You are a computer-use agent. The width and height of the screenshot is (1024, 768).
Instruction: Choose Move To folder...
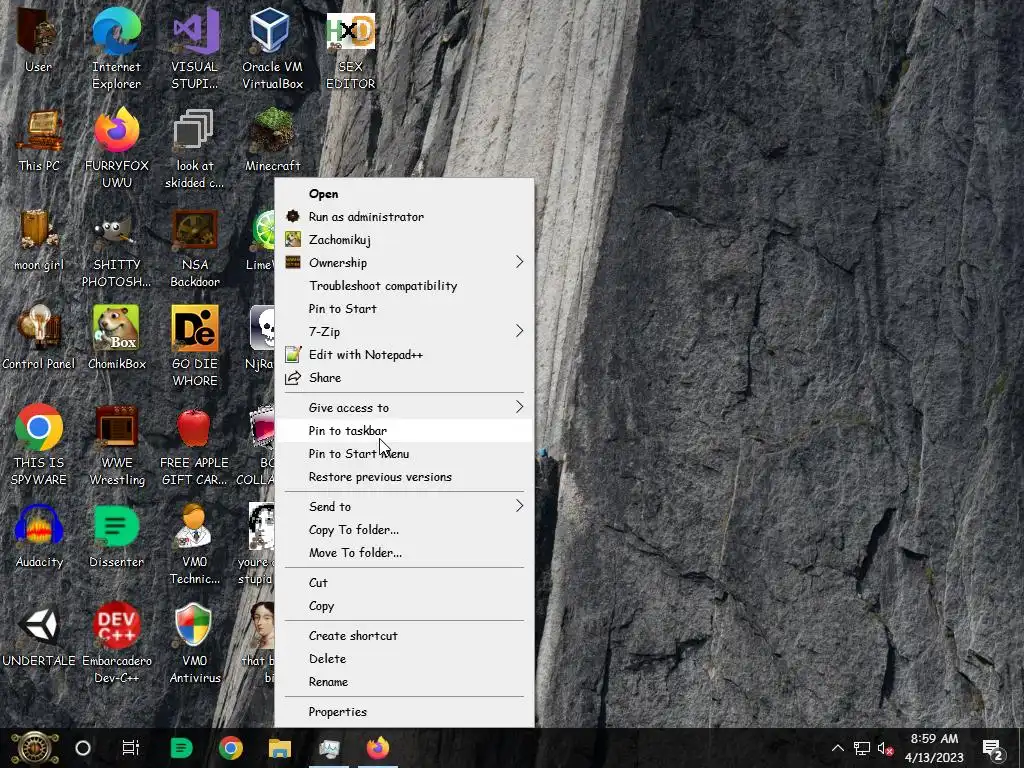[404, 552]
